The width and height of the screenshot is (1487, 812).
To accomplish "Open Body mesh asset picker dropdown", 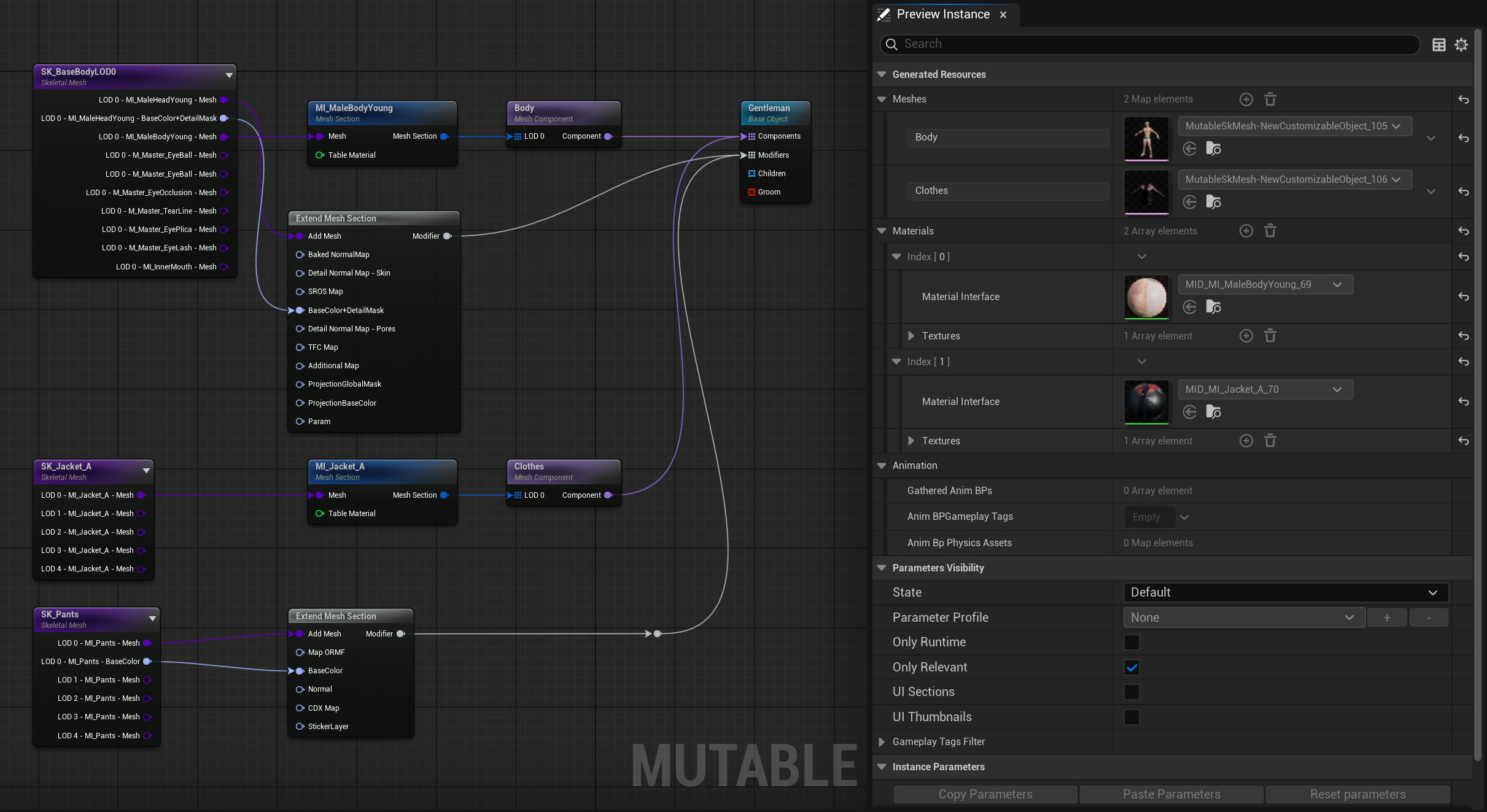I will 1295,126.
